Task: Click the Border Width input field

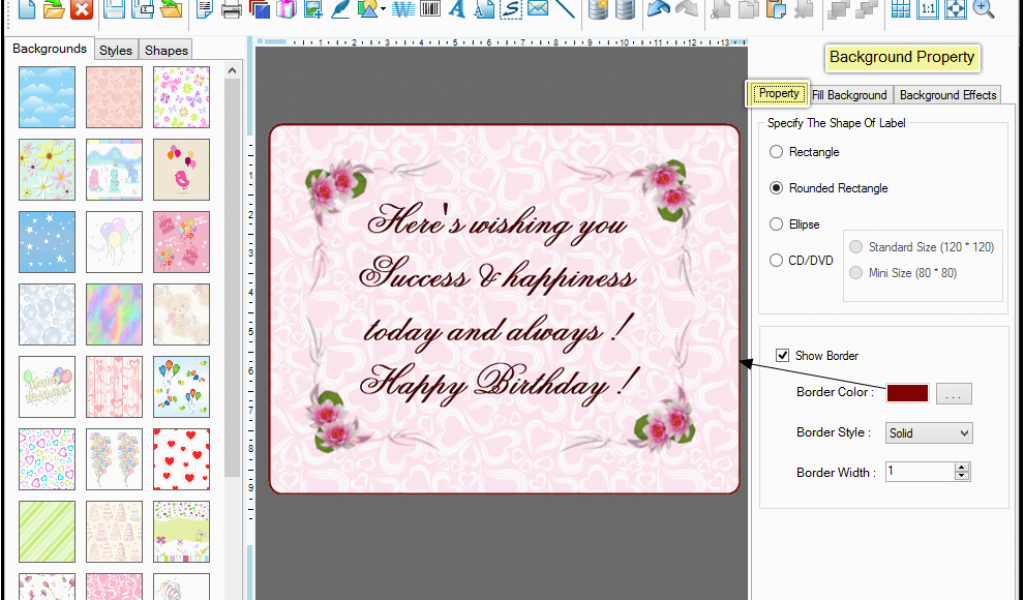Action: tap(920, 471)
